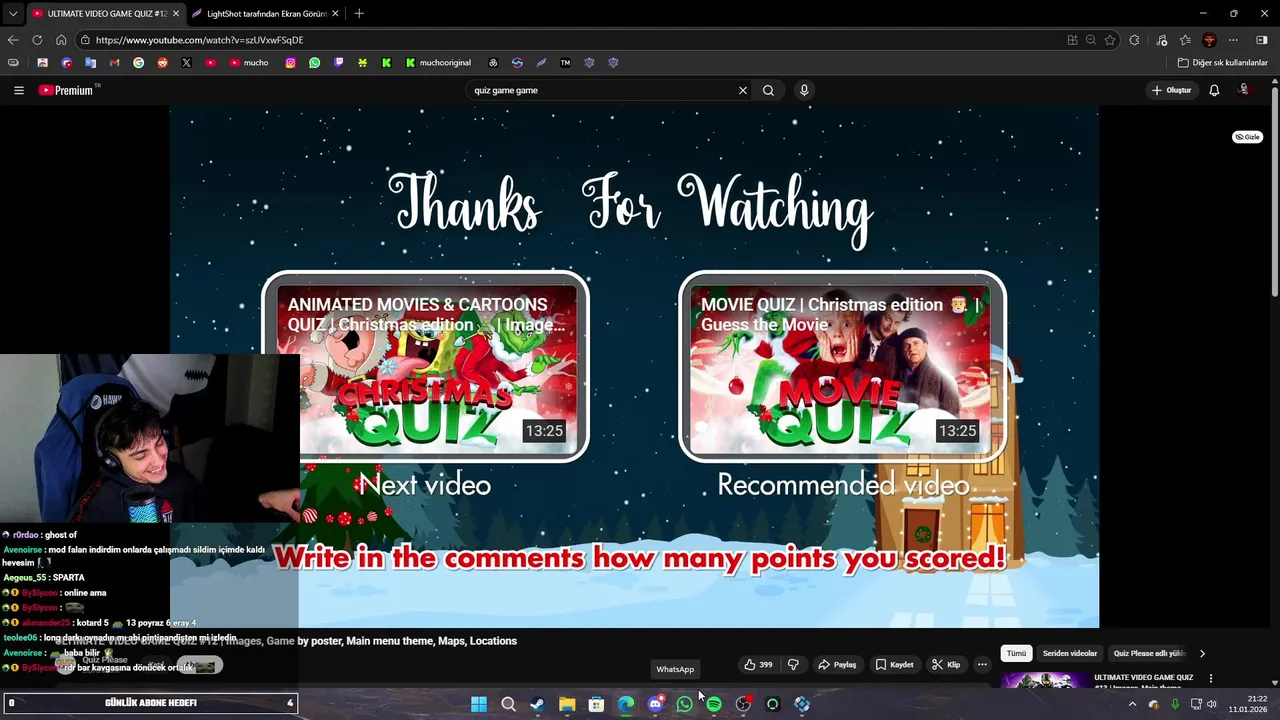Open browser settings and more menu
1280x720 pixels.
1233,40
